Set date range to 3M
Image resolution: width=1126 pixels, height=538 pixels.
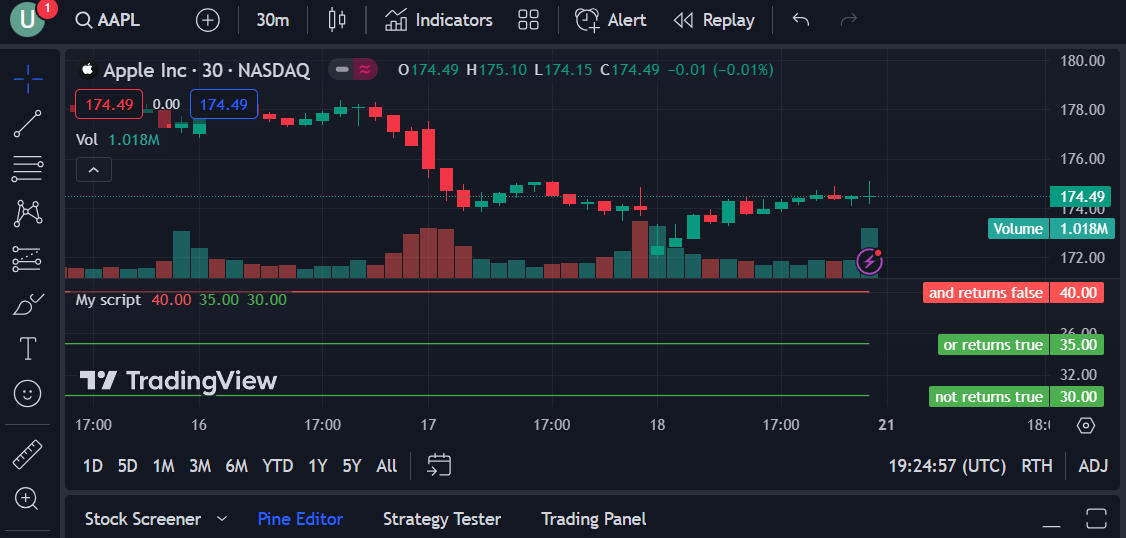[x=200, y=465]
